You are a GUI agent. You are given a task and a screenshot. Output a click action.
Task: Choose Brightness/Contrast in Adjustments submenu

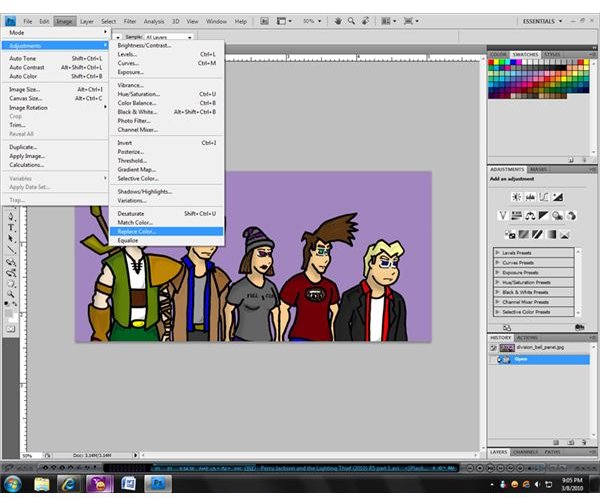[x=166, y=45]
